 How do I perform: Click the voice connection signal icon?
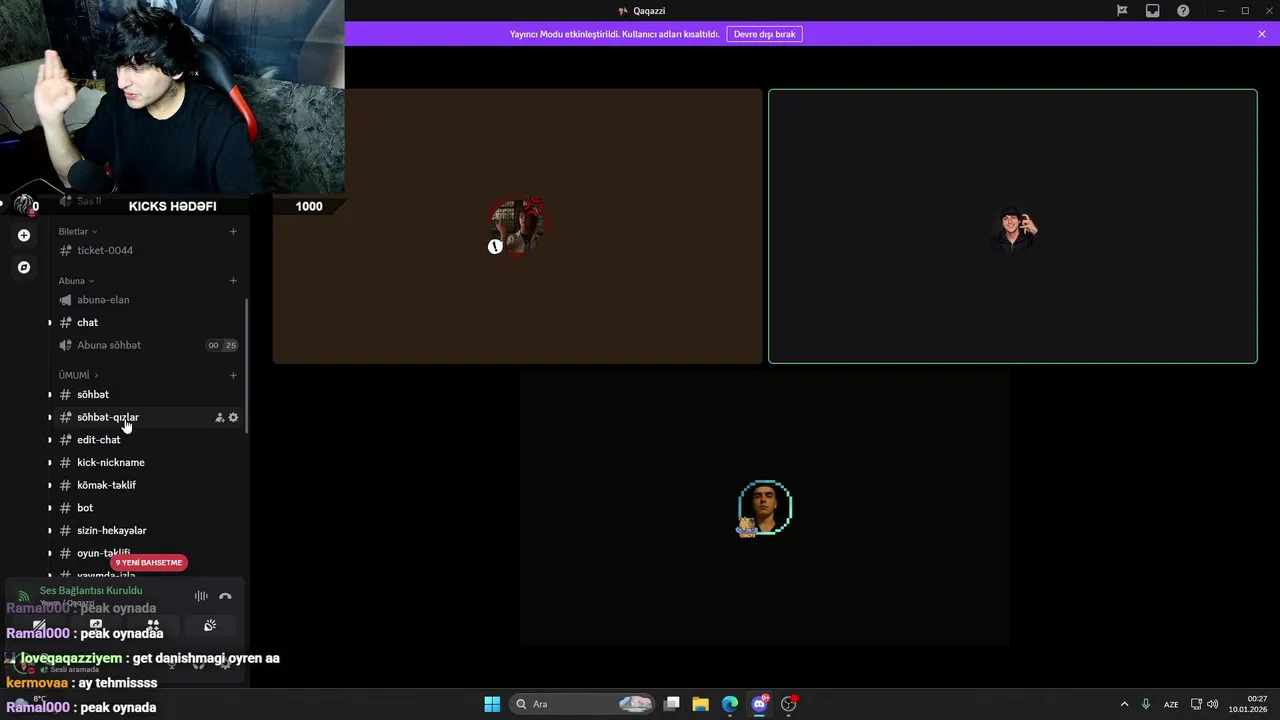click(23, 596)
